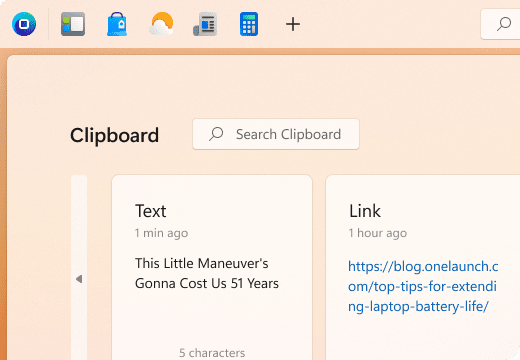This screenshot has width=520, height=360.
Task: Click the "Link" card title
Action: click(x=365, y=211)
